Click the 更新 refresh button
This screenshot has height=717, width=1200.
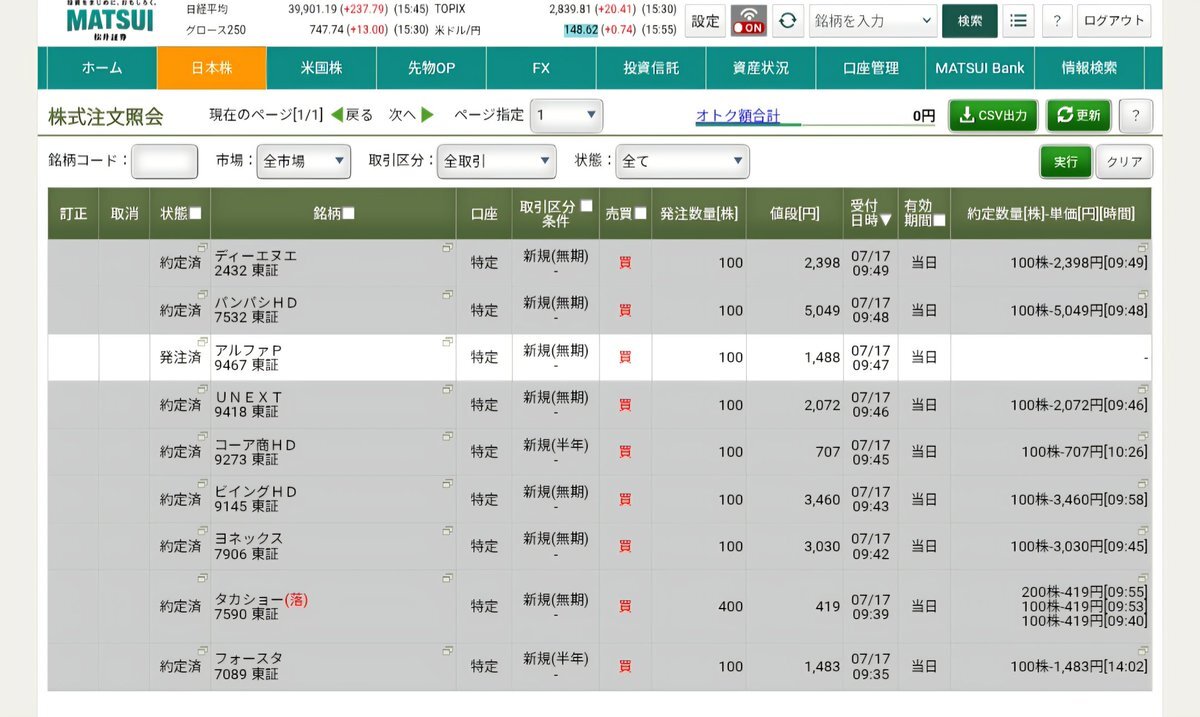tap(1079, 115)
